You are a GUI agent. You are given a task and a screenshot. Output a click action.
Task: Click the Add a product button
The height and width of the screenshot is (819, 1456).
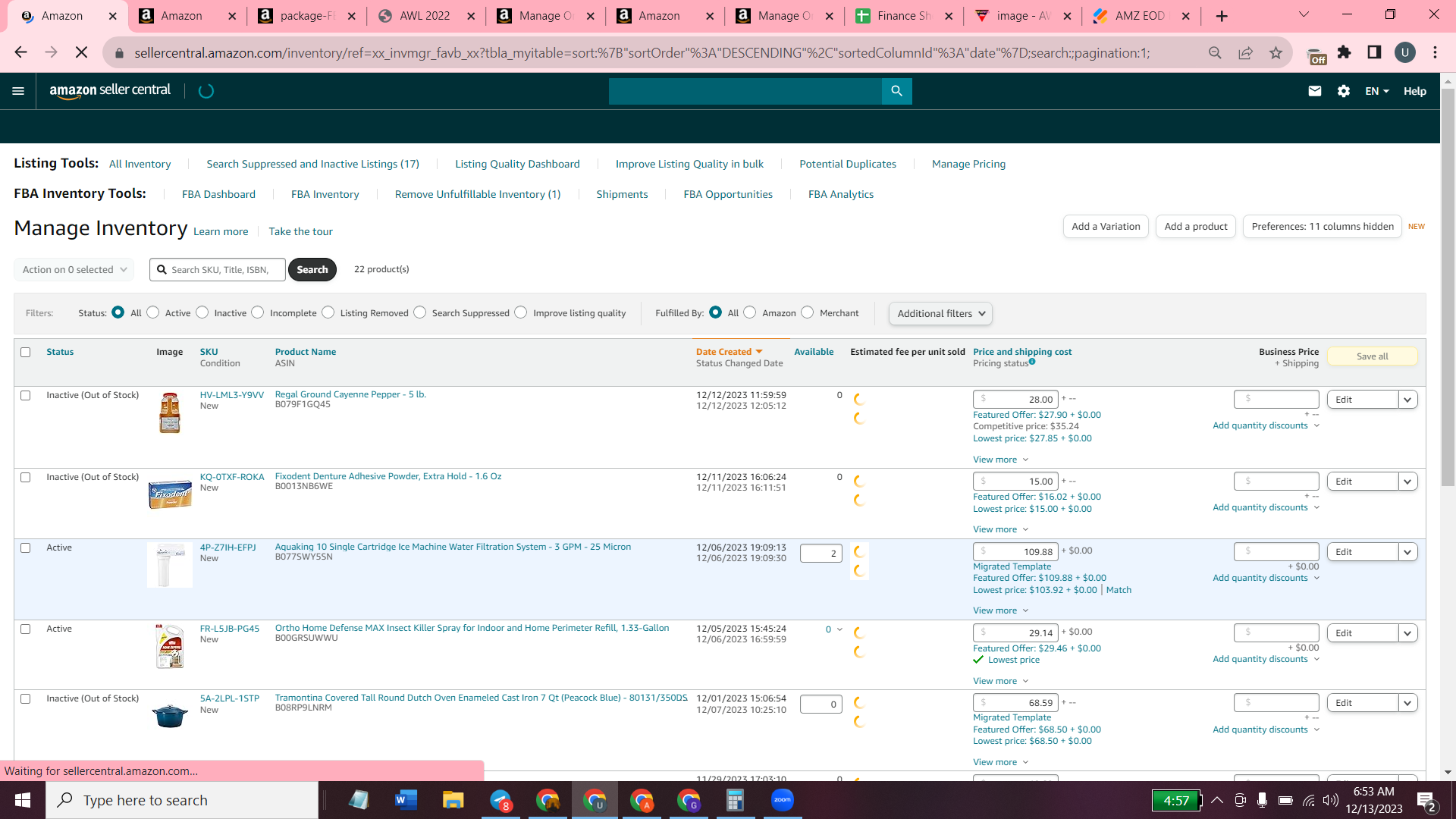(1196, 227)
